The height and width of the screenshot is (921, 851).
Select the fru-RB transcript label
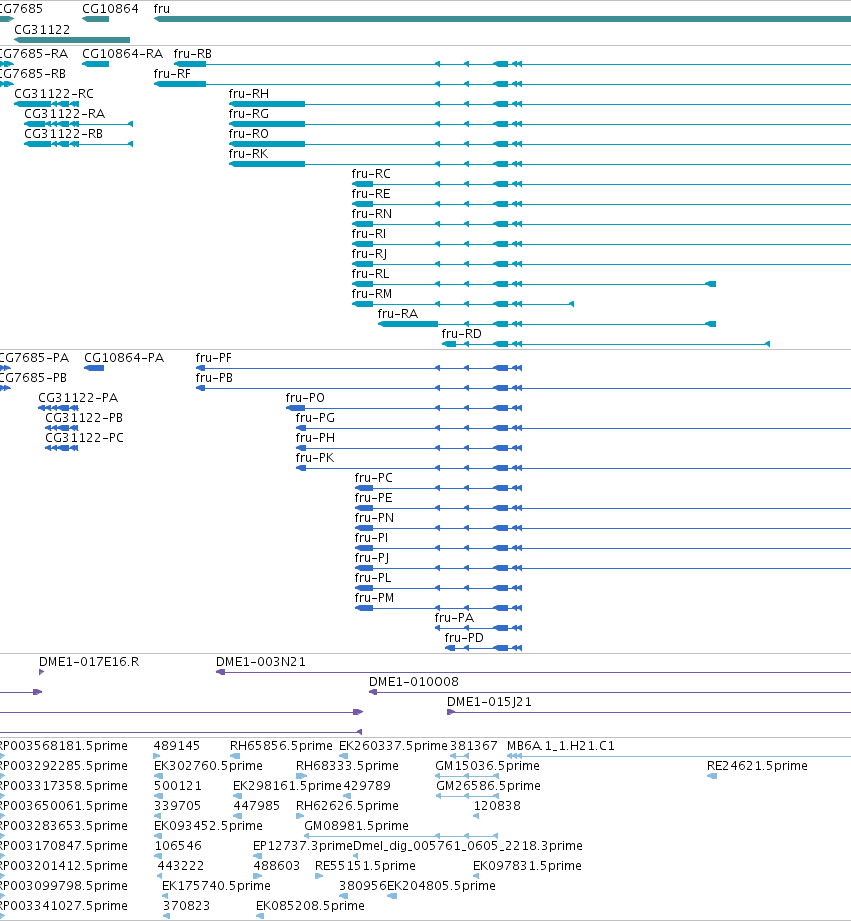click(x=193, y=54)
